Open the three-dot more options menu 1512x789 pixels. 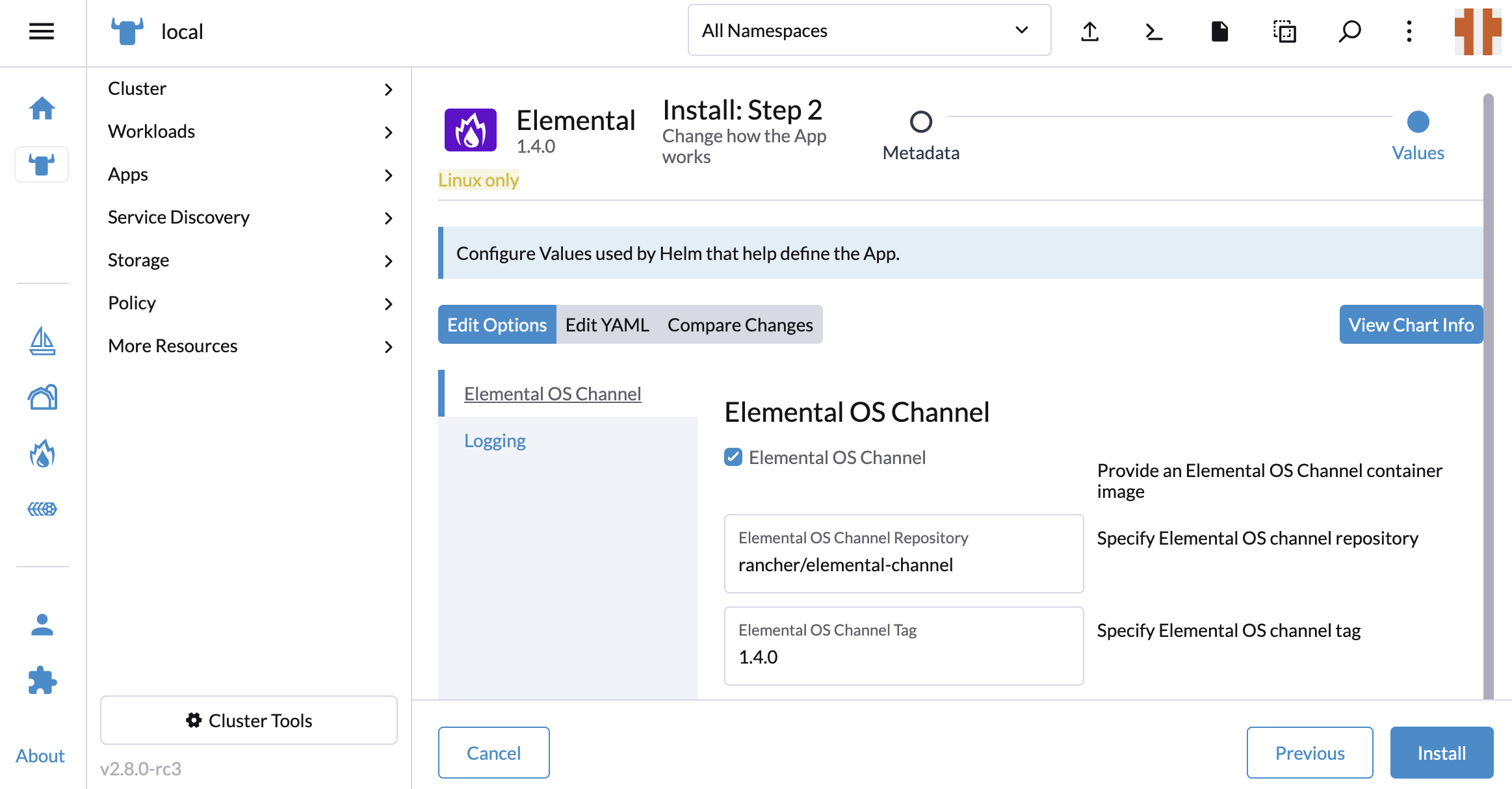point(1409,31)
